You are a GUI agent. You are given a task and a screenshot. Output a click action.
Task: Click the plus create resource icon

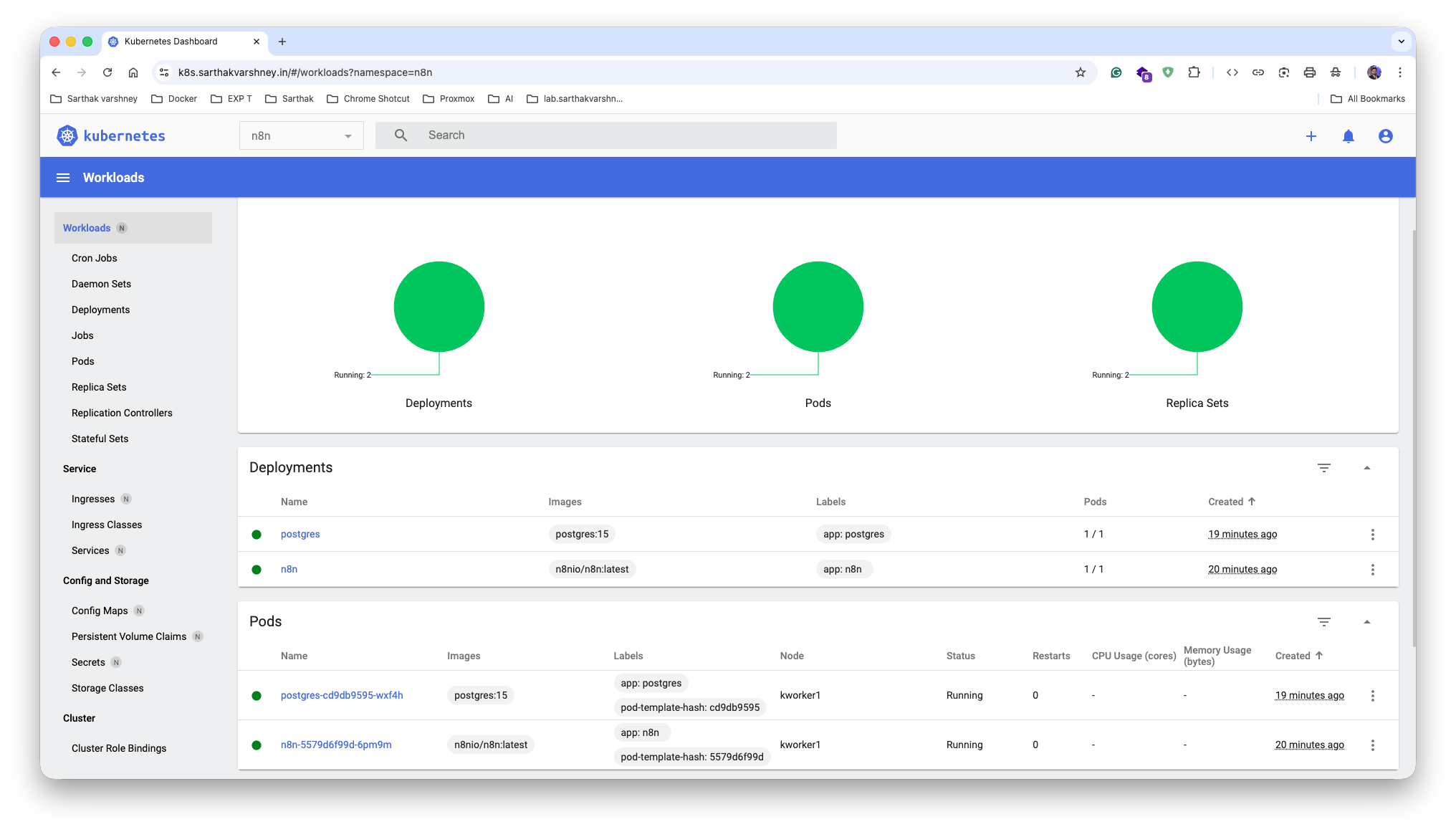point(1311,136)
